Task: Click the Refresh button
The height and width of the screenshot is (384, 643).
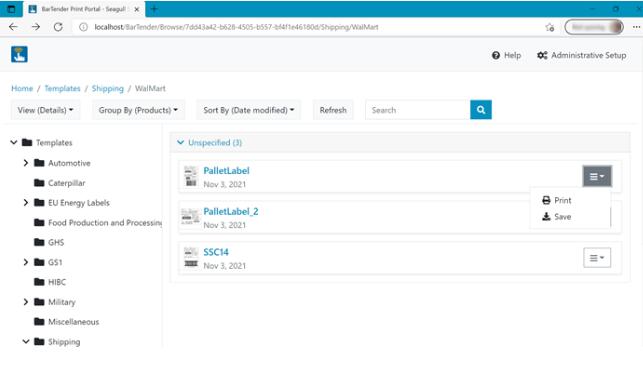Action: click(333, 110)
